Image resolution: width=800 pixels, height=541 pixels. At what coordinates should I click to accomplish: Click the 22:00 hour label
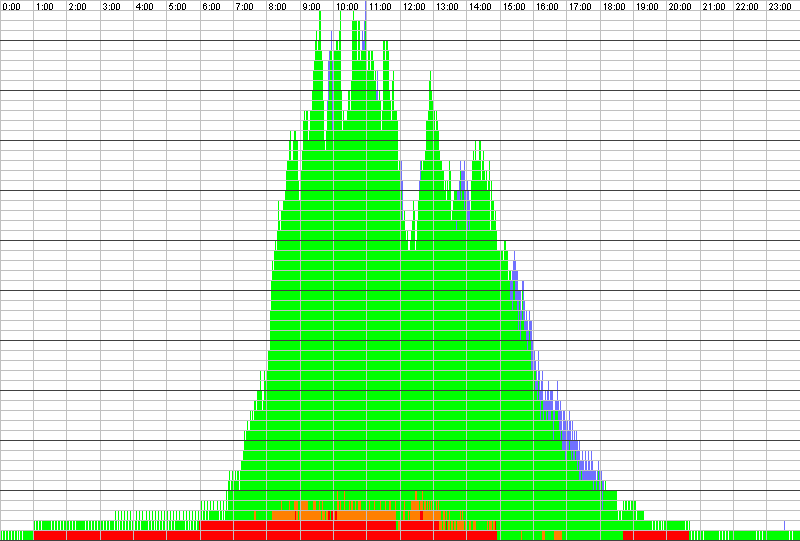point(747,7)
